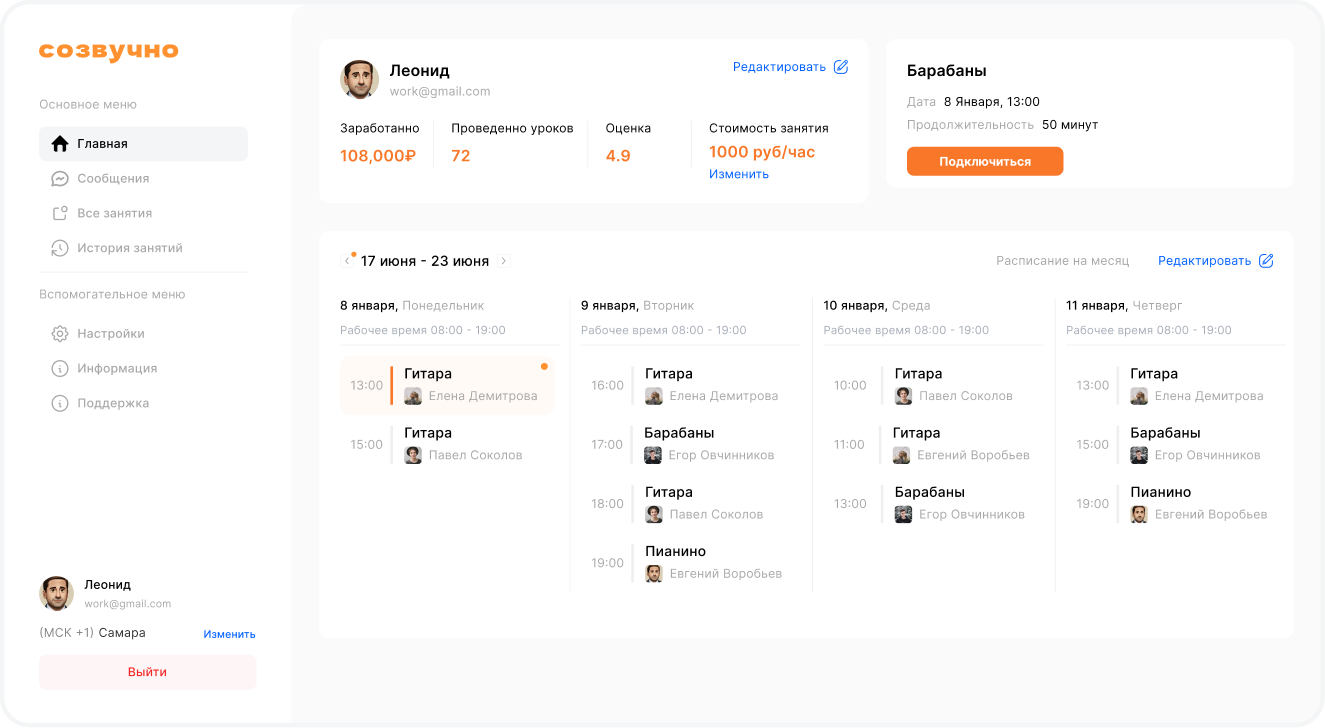Click the Поддержка support icon

point(60,404)
